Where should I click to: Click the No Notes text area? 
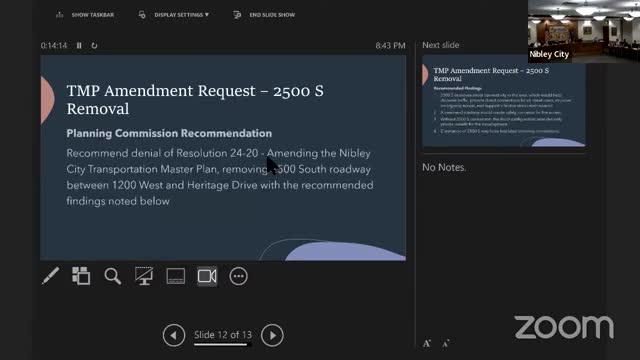(x=444, y=167)
